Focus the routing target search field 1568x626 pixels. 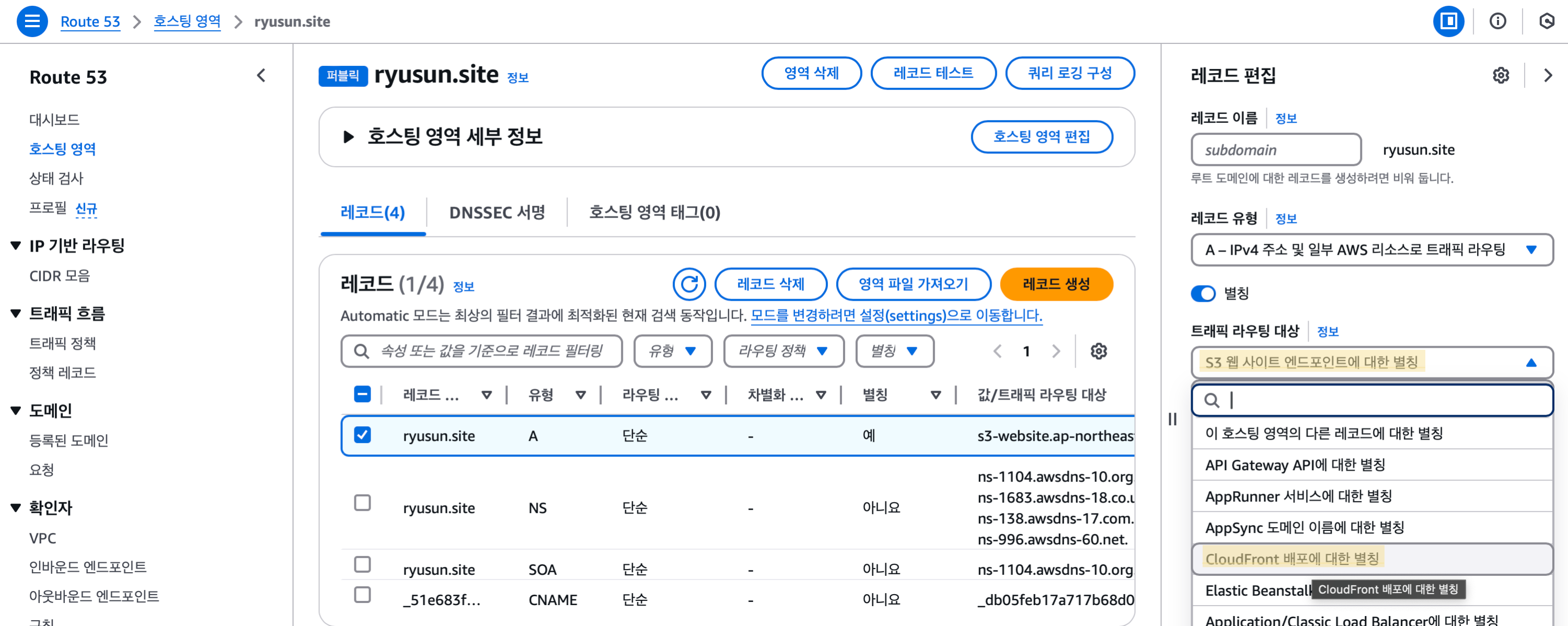[x=1372, y=400]
